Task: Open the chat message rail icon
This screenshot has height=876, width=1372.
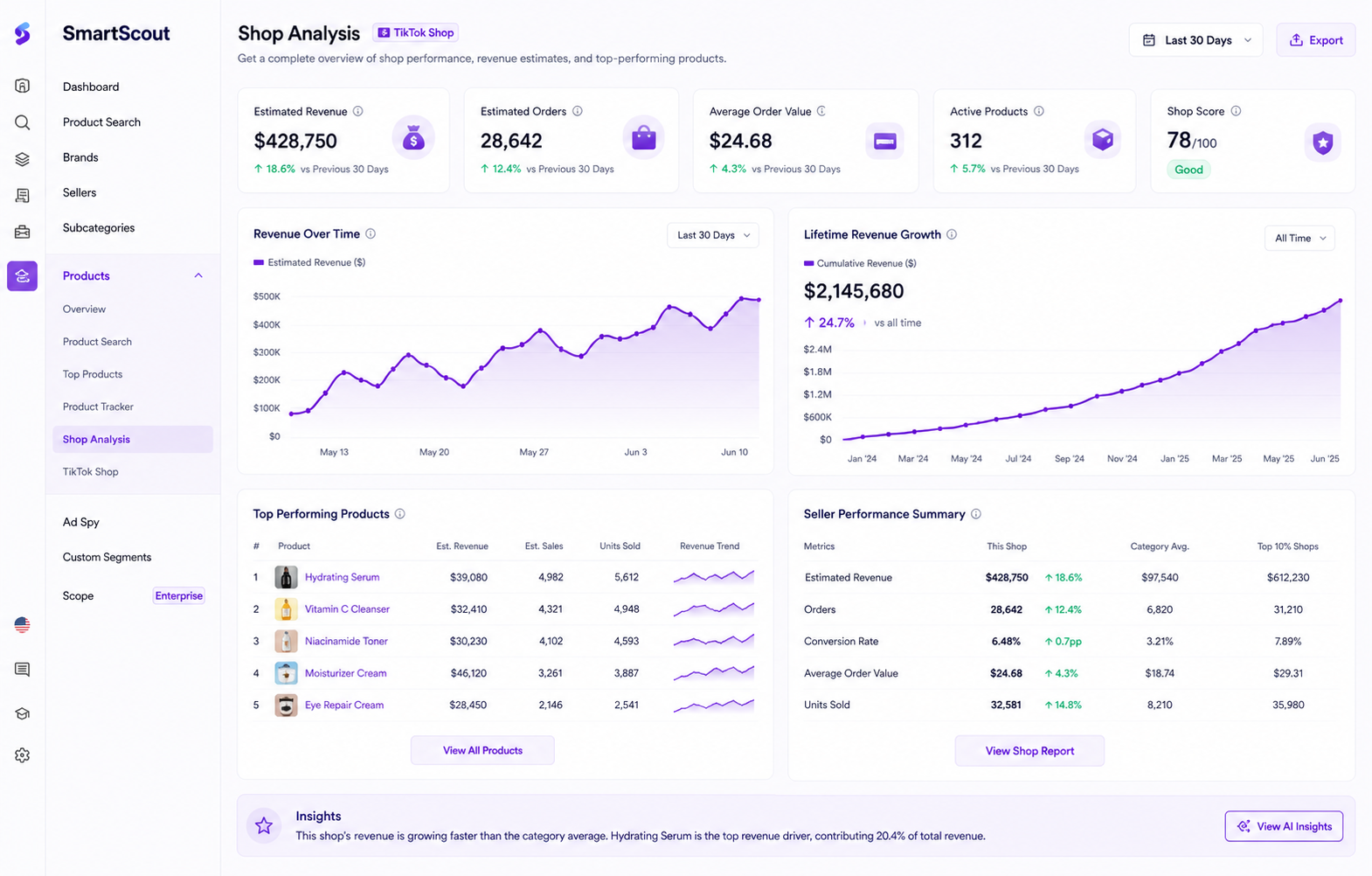Action: pos(23,670)
